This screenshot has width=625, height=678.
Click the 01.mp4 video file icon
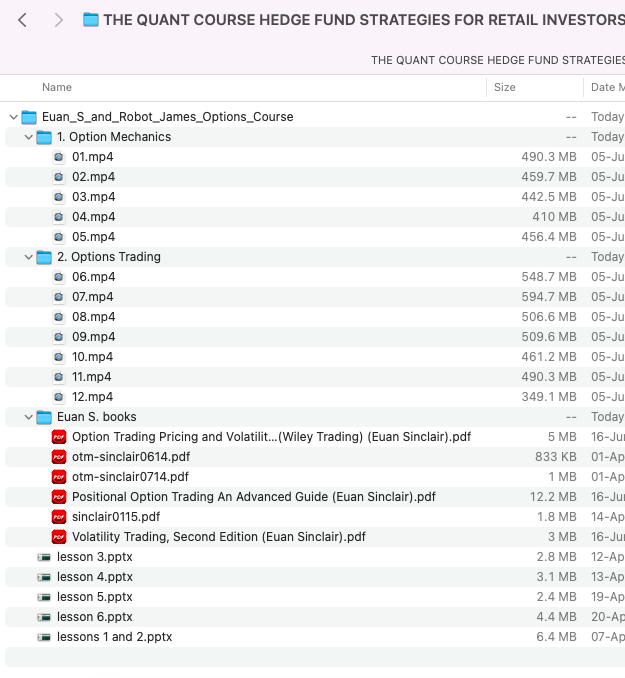59,157
